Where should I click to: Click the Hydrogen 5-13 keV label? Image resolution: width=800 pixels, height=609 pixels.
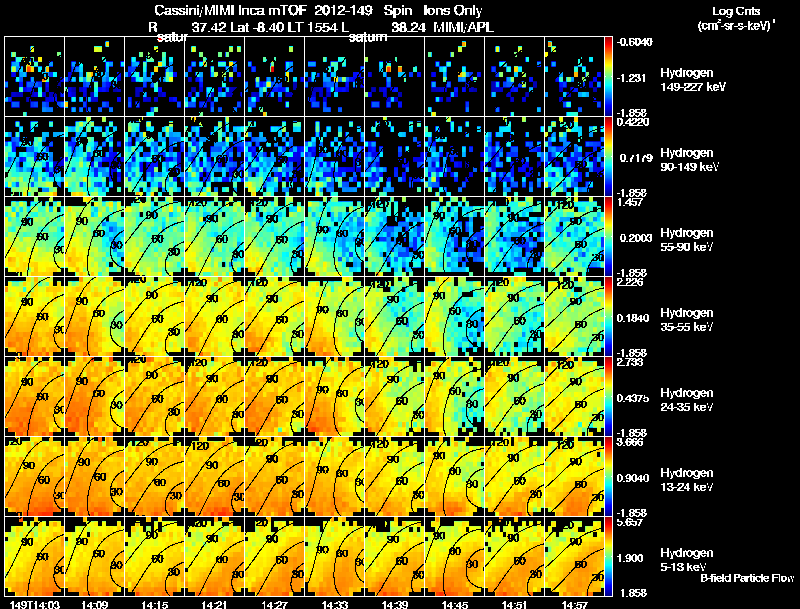tap(686, 560)
